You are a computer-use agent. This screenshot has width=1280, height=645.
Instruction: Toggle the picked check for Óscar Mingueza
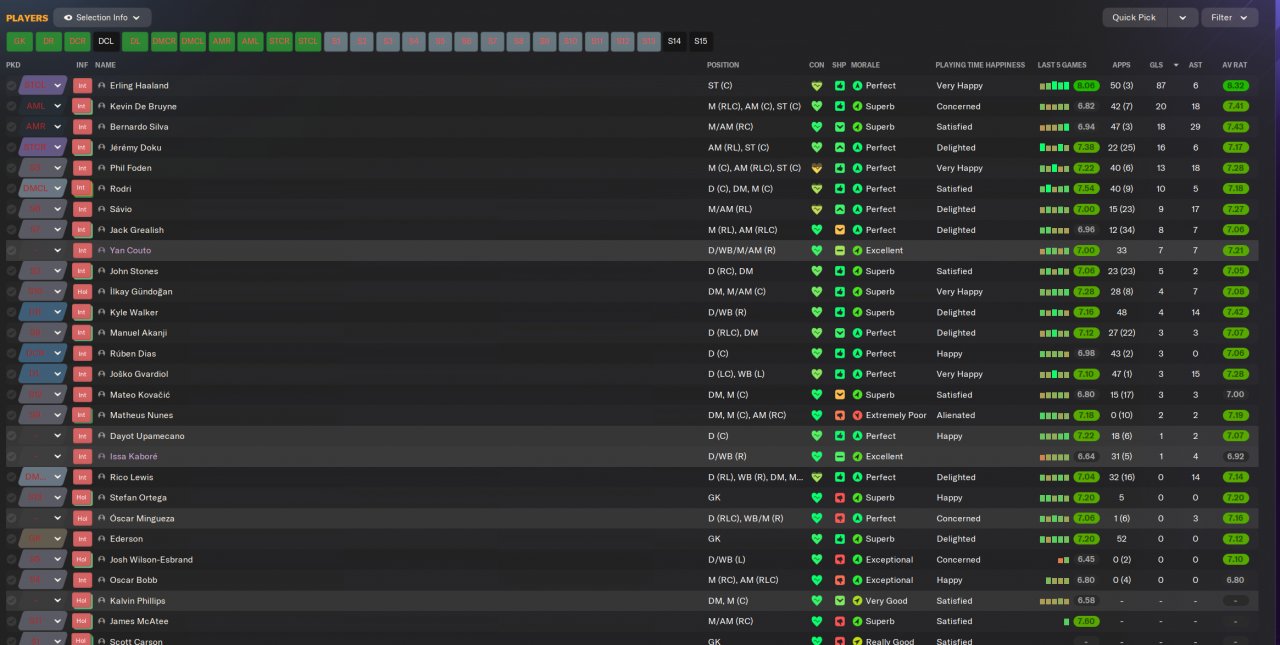(x=11, y=518)
